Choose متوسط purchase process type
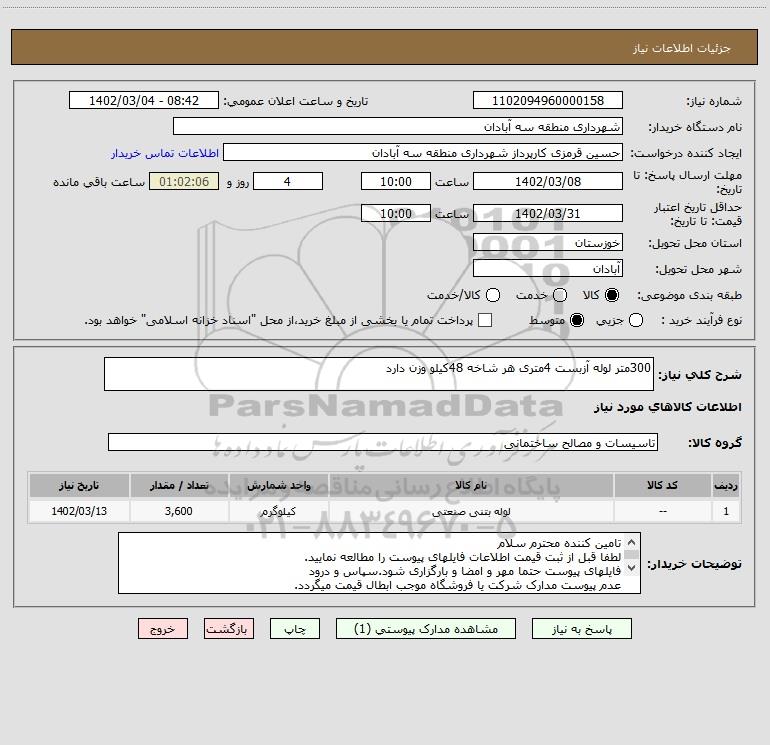 [577, 320]
